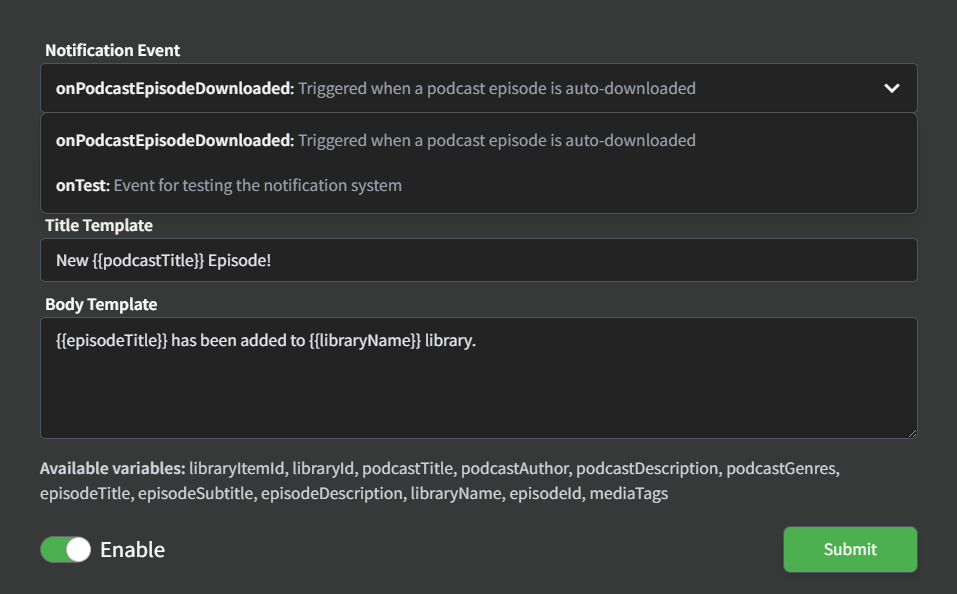Click the episodeSubtitle variable name
This screenshot has width=957, height=594.
point(195,493)
